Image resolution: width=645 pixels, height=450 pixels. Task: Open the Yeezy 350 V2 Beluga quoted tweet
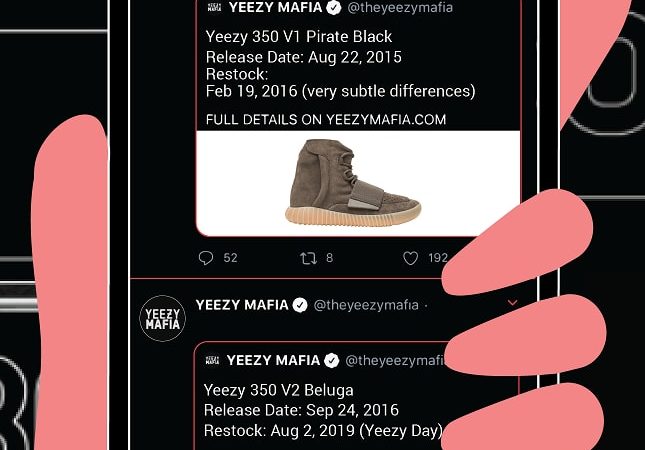pos(321,397)
